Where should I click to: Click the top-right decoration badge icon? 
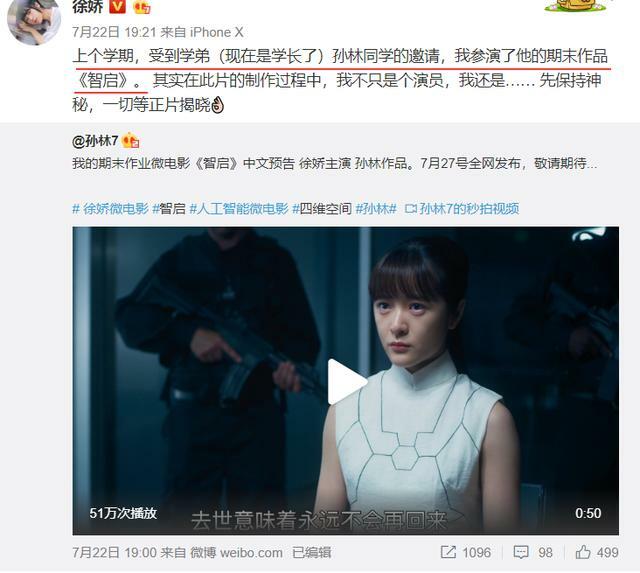tap(576, 5)
